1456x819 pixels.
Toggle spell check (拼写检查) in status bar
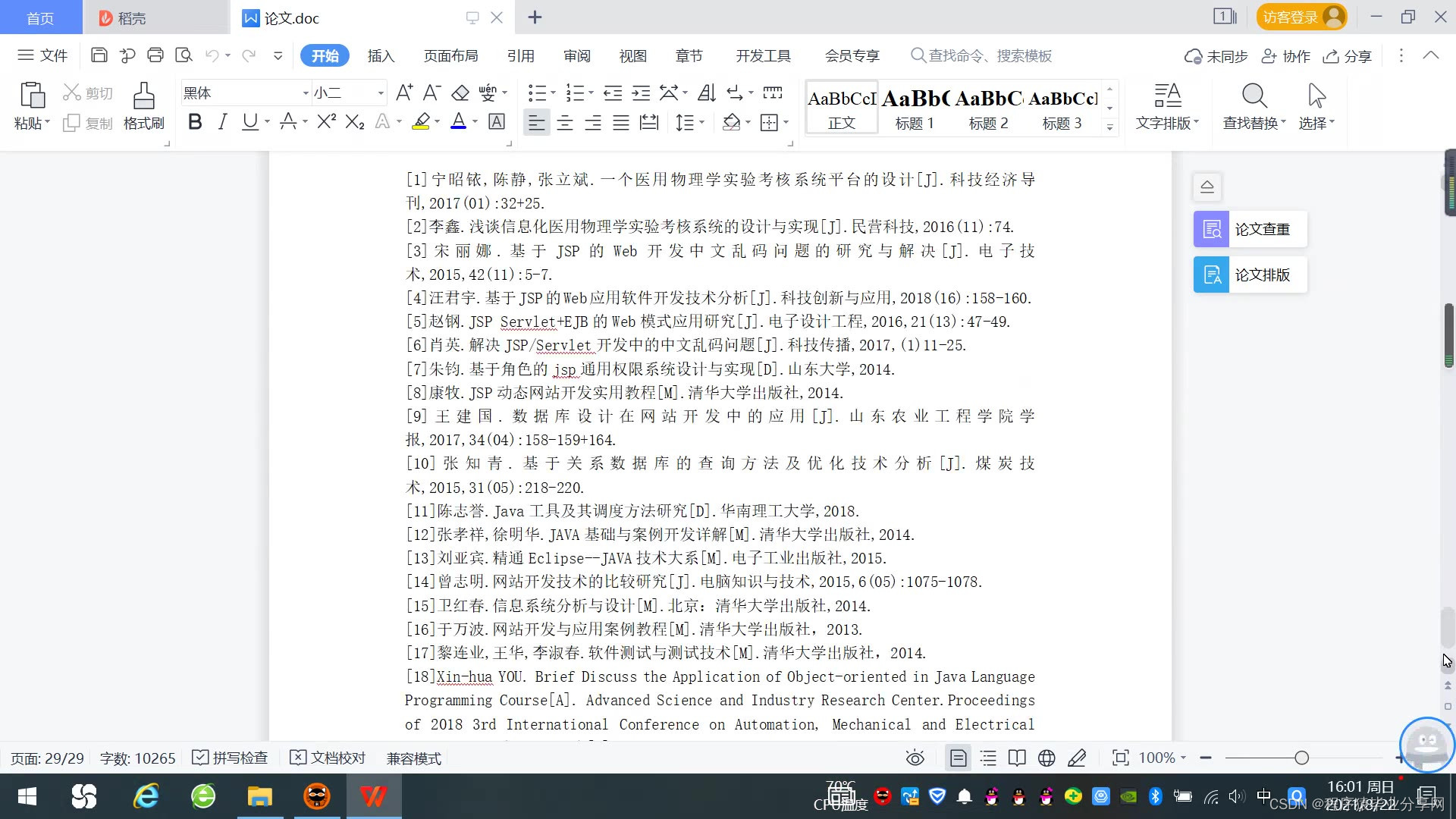[231, 758]
